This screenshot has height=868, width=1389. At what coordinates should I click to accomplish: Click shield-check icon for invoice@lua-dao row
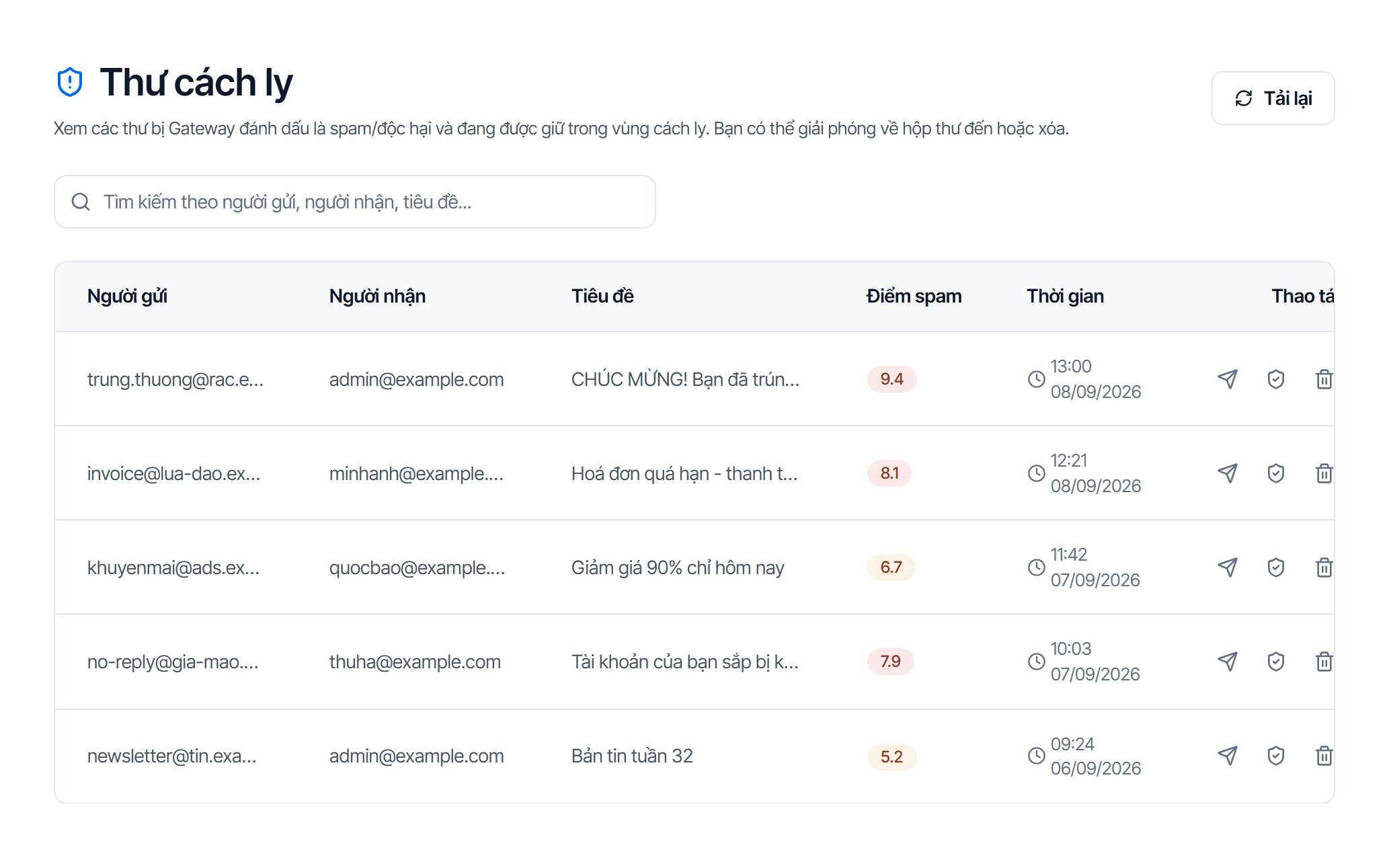[1276, 473]
